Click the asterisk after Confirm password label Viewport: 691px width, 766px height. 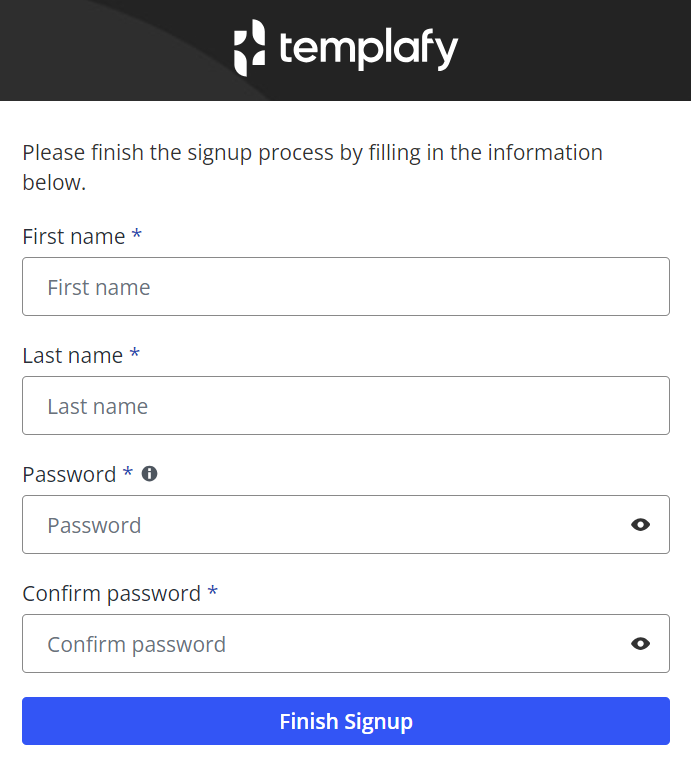tap(213, 590)
